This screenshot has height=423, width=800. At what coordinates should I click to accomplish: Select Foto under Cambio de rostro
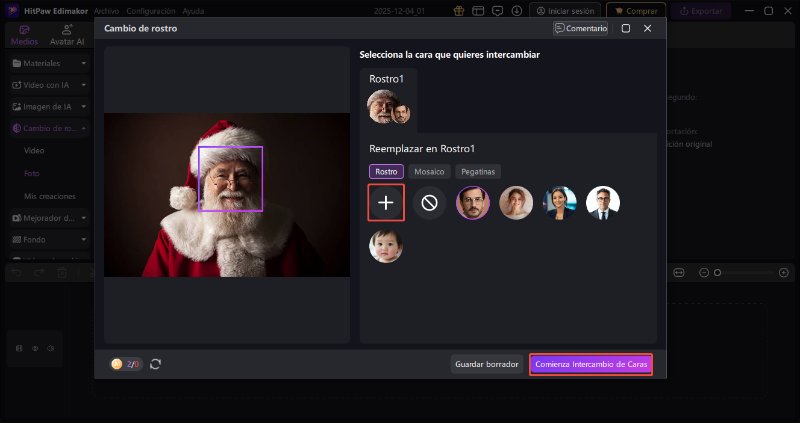[32, 173]
